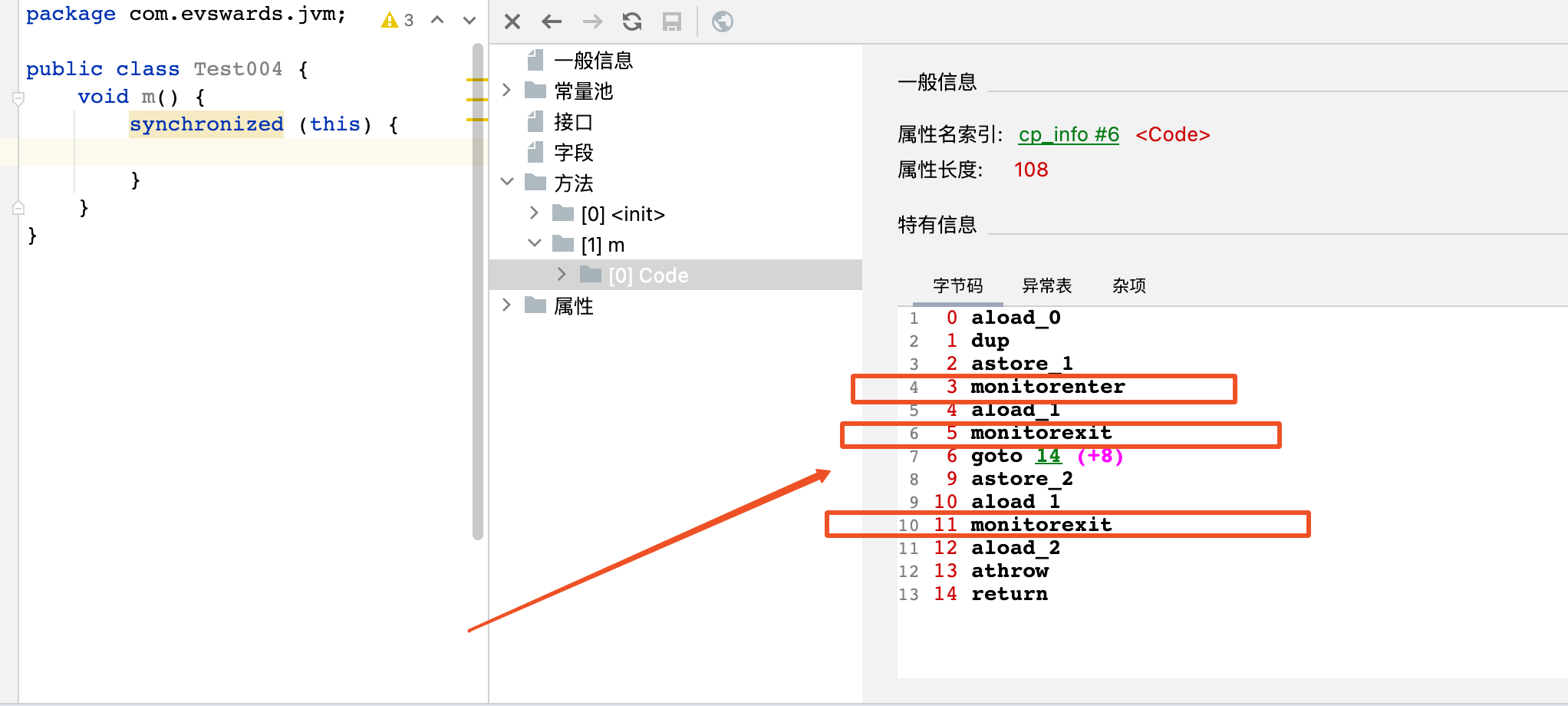The width and height of the screenshot is (1568, 706).
Task: Click the forward arrow icon
Action: click(x=592, y=21)
